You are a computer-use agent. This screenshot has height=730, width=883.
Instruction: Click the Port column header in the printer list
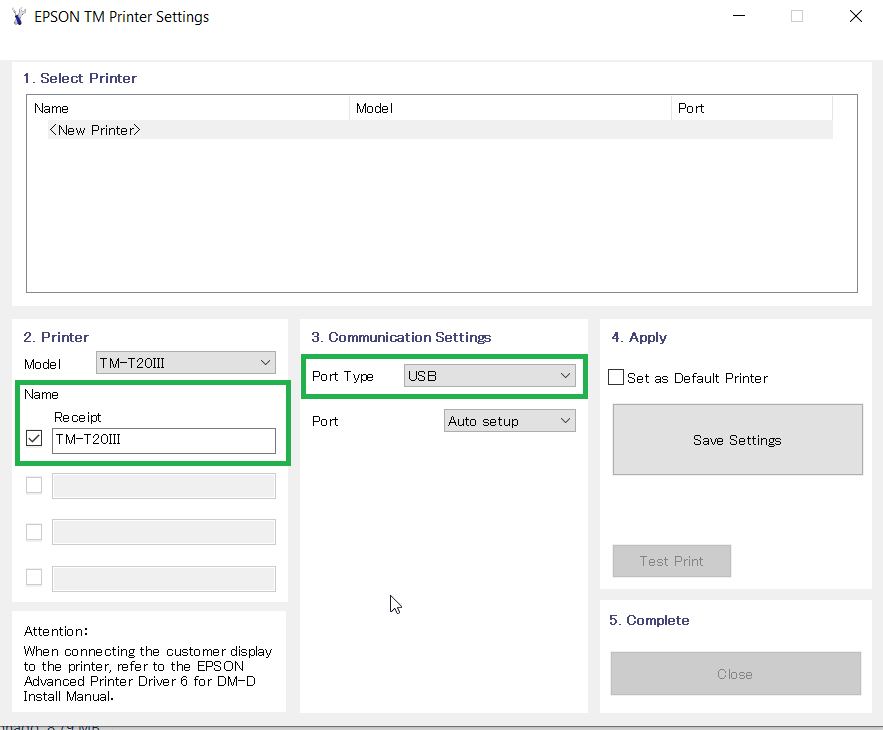click(752, 108)
